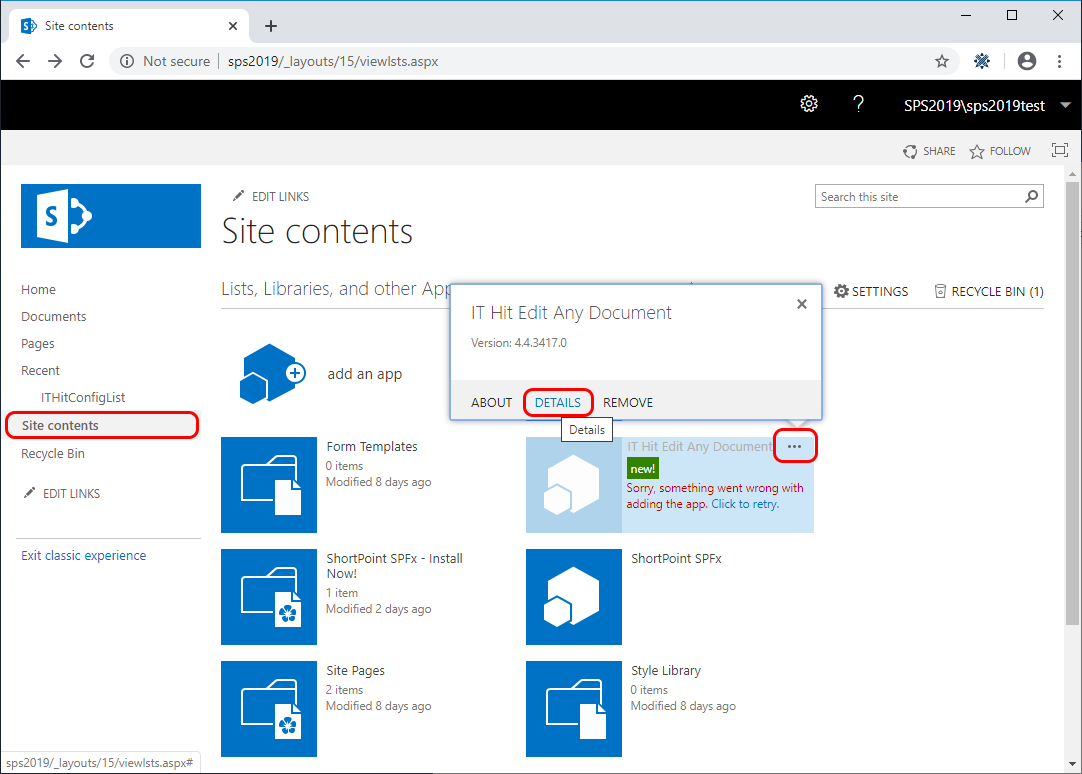Toggle focus on content icon

click(x=1059, y=150)
